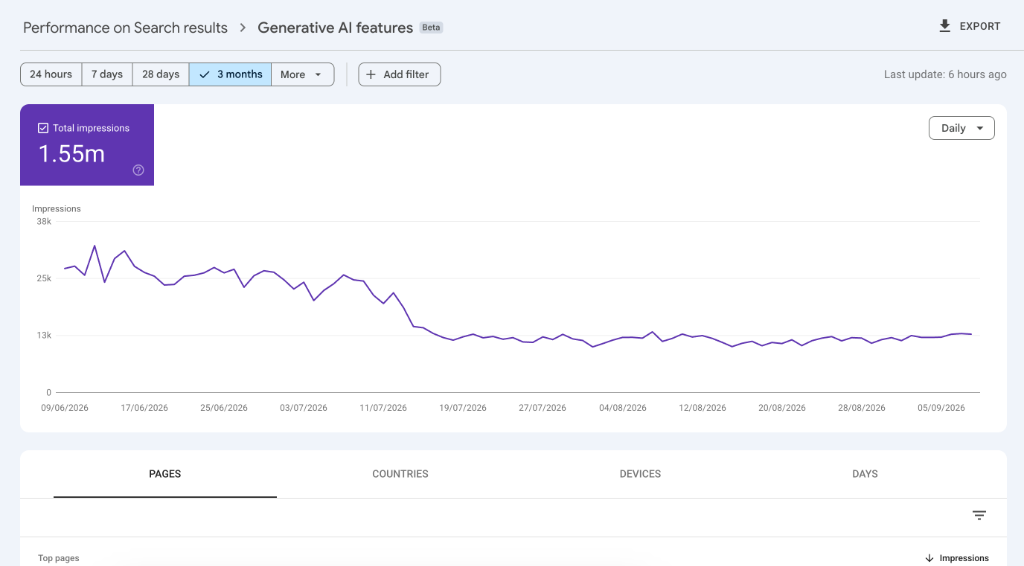Click the sort arrow next to Impressions column
The width and height of the screenshot is (1024, 566).
click(x=929, y=558)
